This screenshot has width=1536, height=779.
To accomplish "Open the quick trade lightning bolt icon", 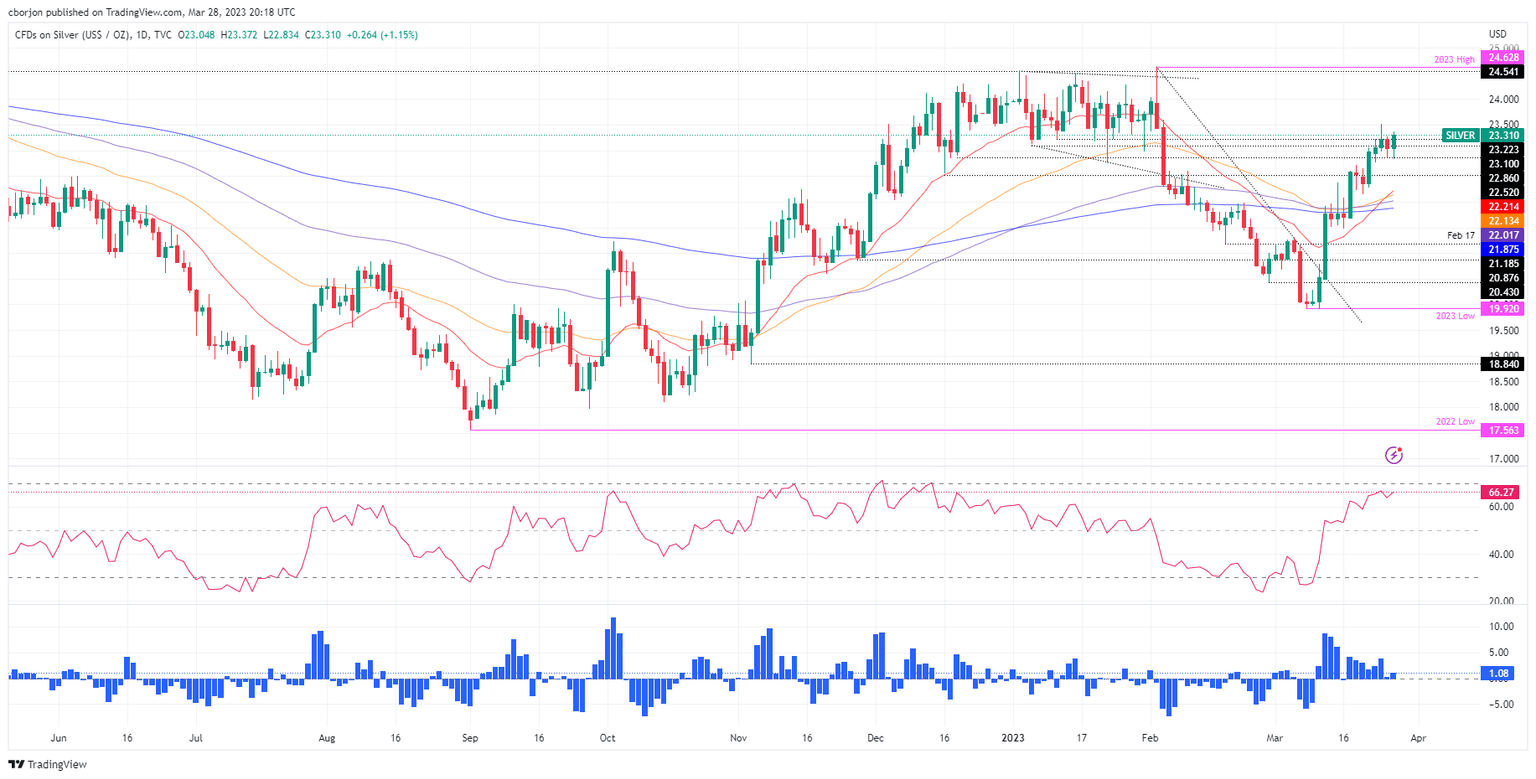I will click(x=1393, y=453).
